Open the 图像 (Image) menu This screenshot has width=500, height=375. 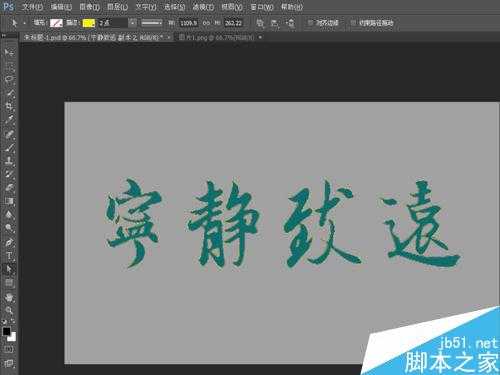point(90,7)
